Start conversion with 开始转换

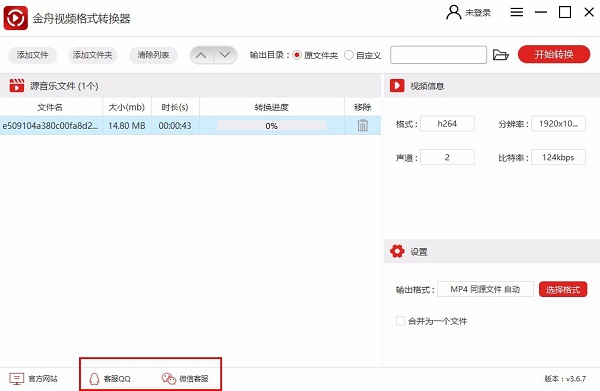click(x=554, y=54)
